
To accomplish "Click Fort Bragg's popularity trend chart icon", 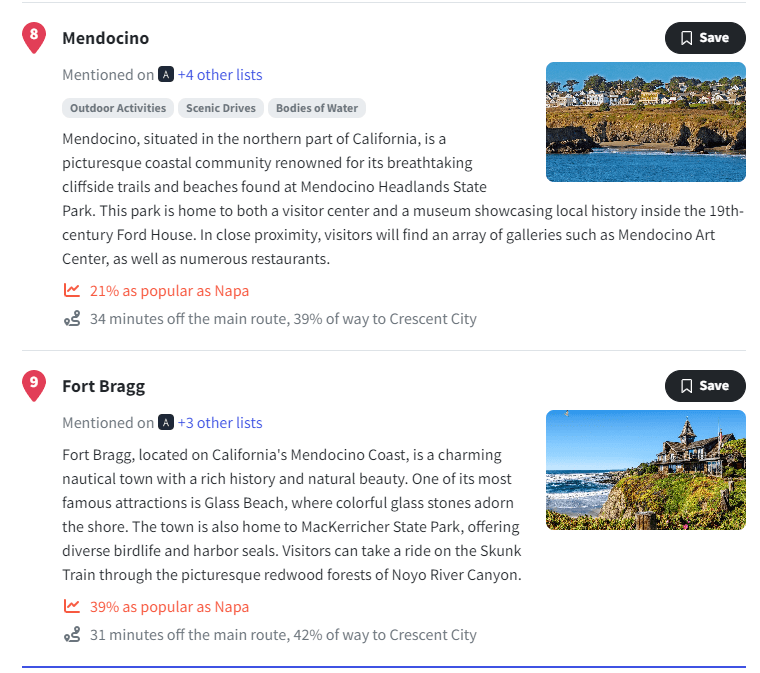I will click(x=72, y=606).
